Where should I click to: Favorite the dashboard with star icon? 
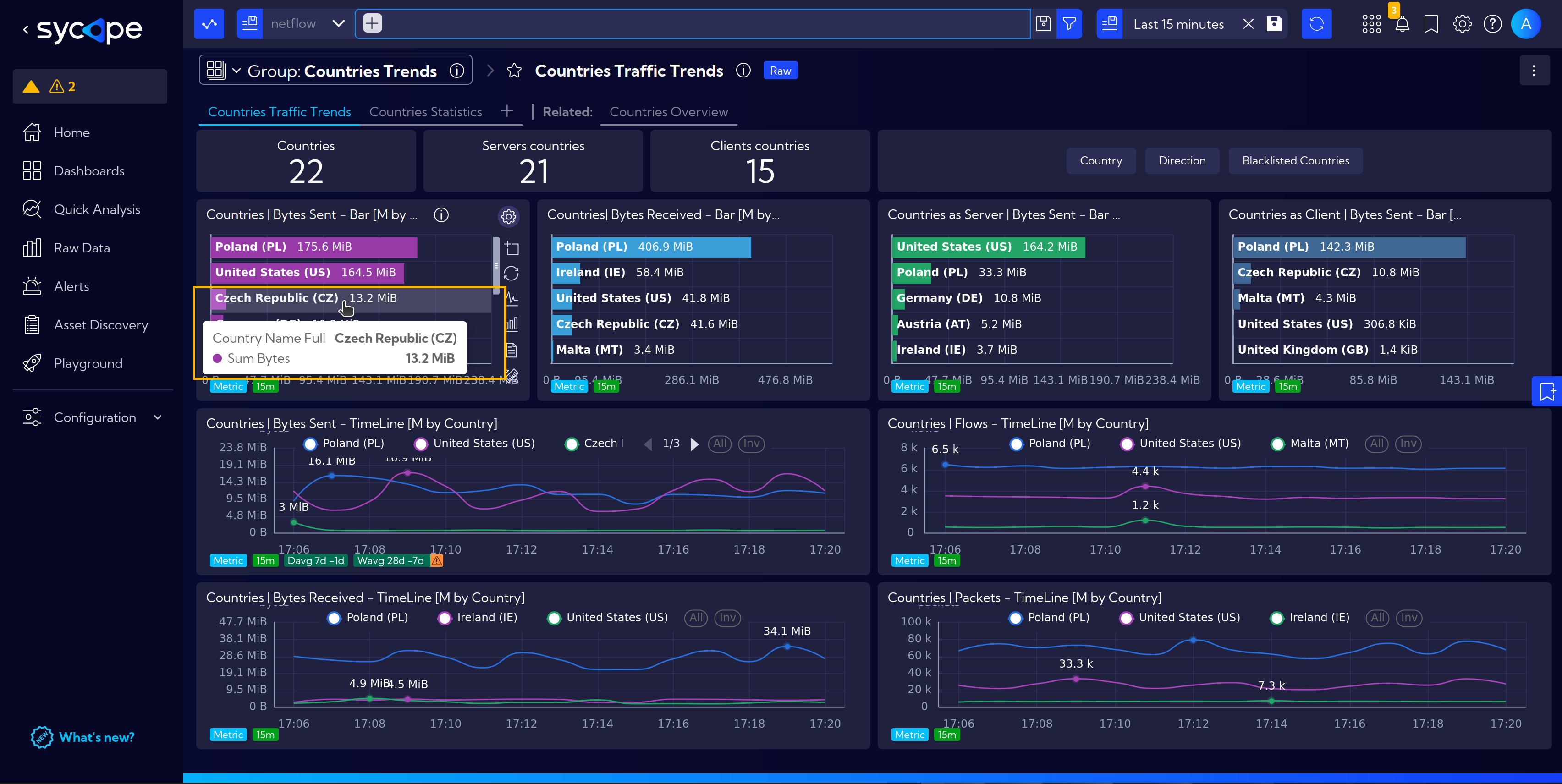pyautogui.click(x=514, y=71)
